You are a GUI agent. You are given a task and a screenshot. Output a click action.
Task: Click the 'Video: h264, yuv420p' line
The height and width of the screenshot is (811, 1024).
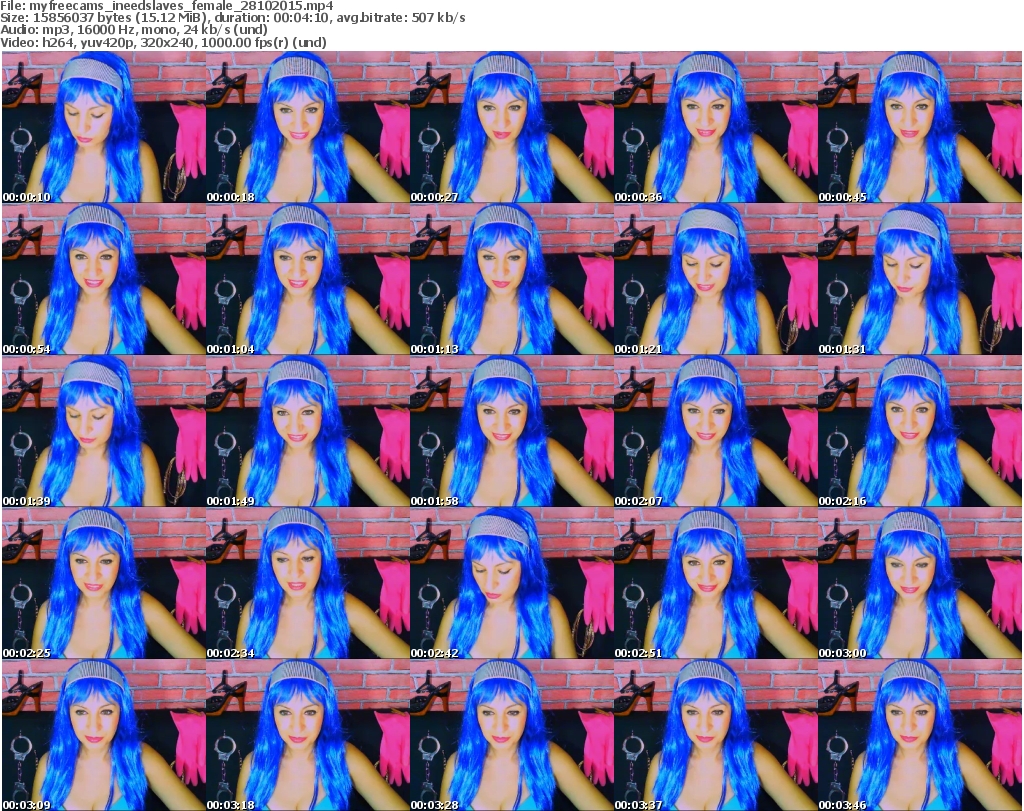[163, 42]
